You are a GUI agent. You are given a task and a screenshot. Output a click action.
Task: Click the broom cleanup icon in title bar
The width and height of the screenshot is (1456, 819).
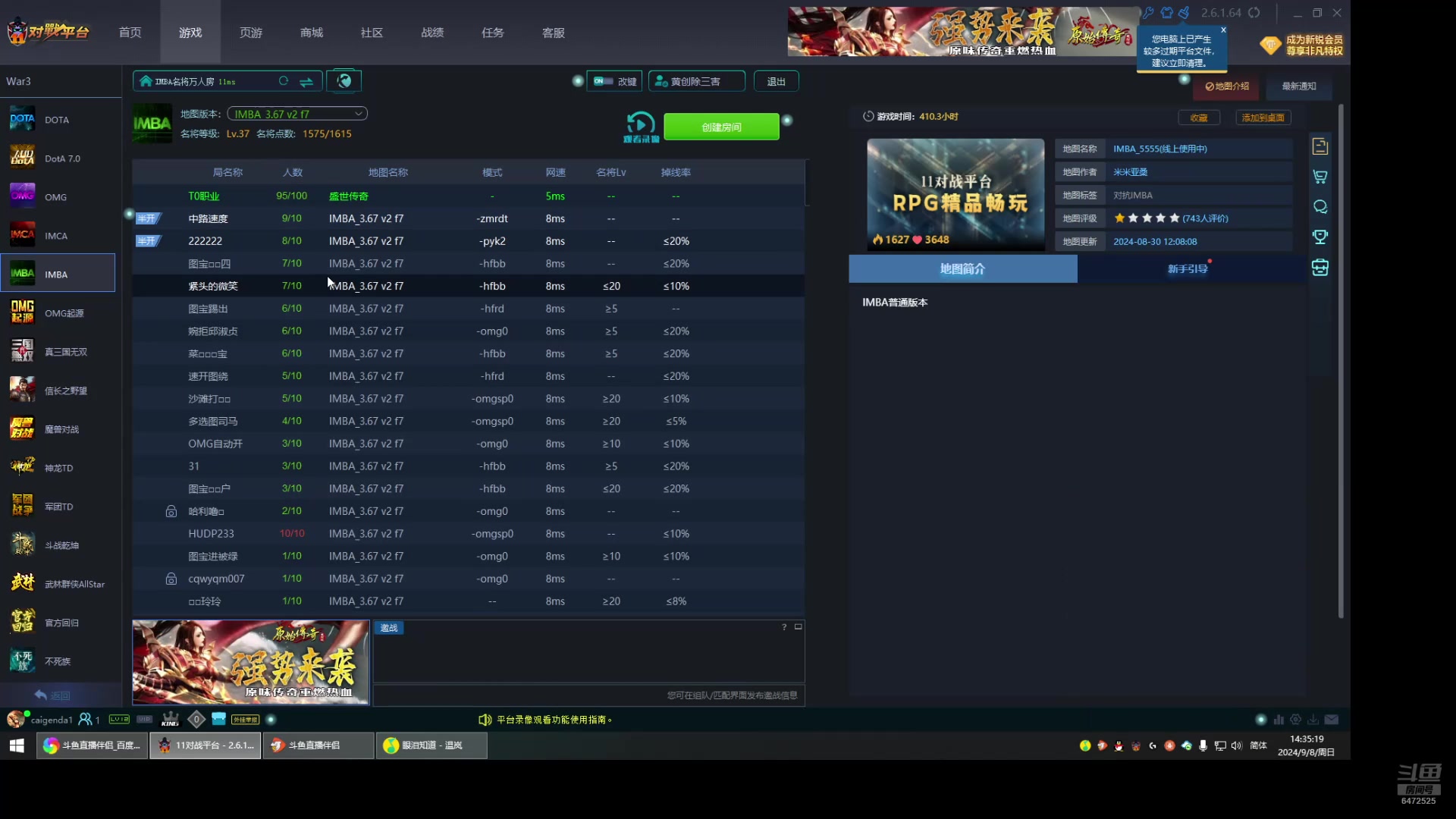coord(1185,13)
